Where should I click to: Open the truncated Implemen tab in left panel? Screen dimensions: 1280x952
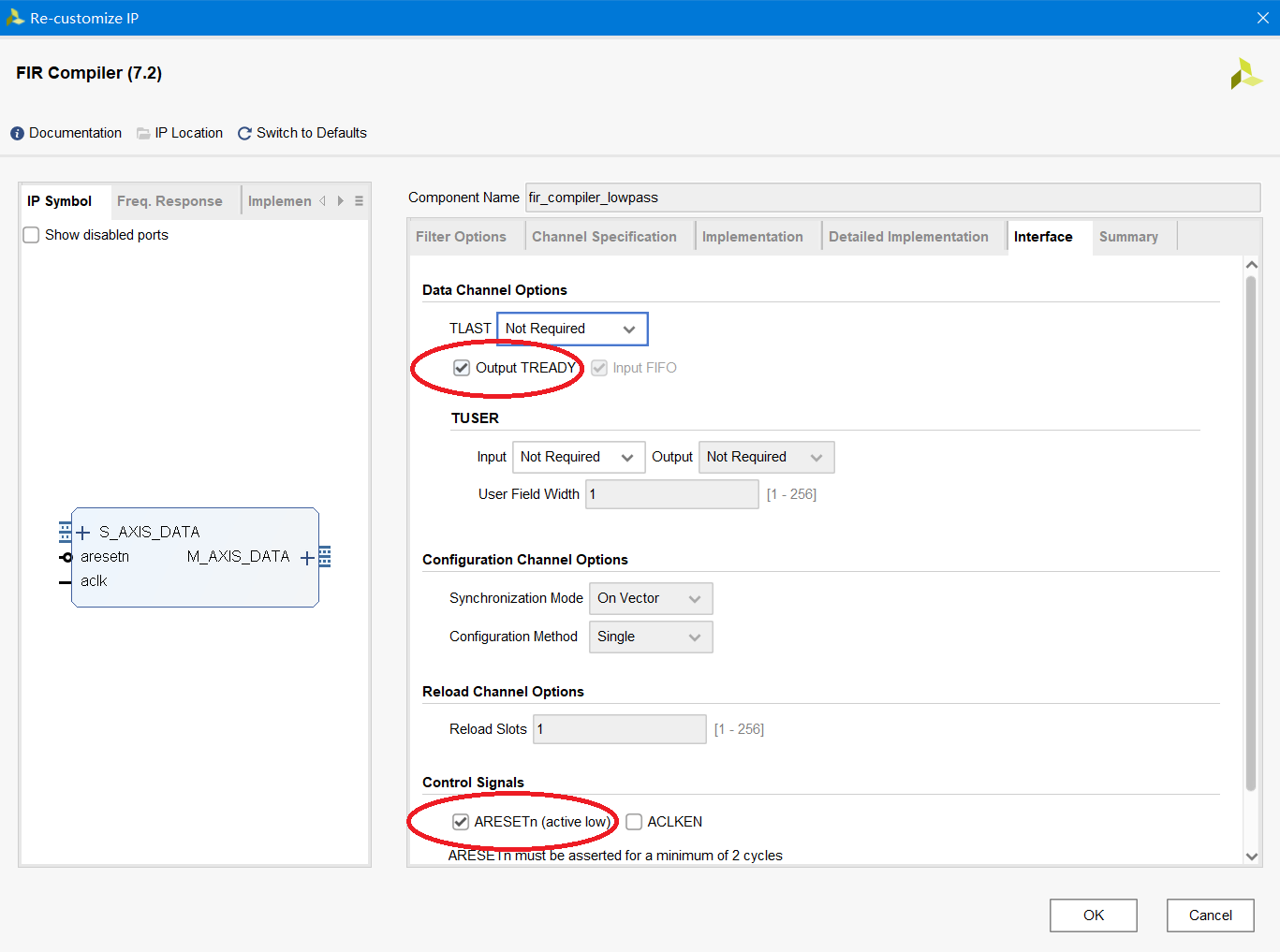pyautogui.click(x=279, y=201)
